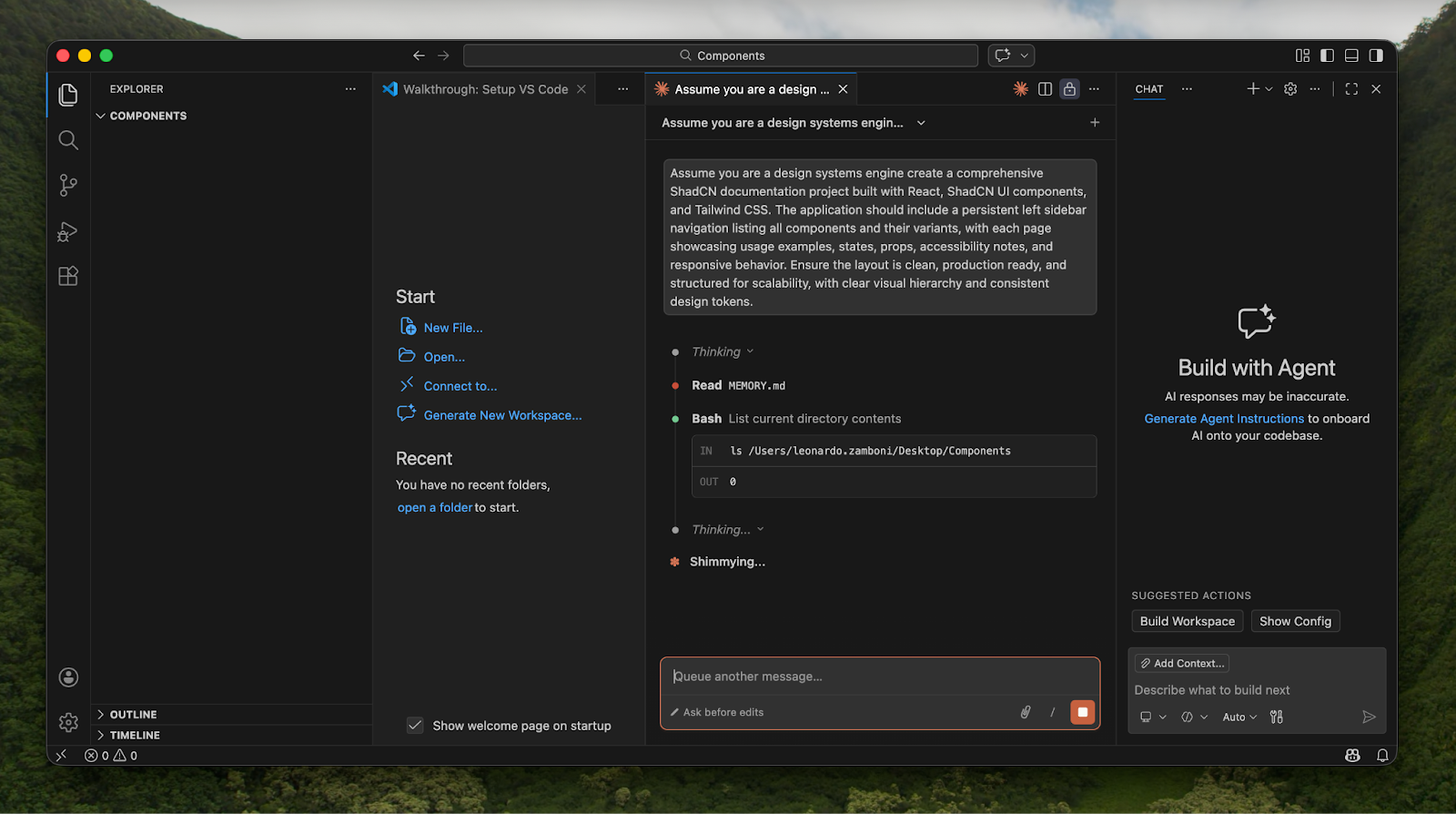The image size is (1456, 814).
Task: Open the Explorer view in activity bar
Action: click(x=68, y=95)
